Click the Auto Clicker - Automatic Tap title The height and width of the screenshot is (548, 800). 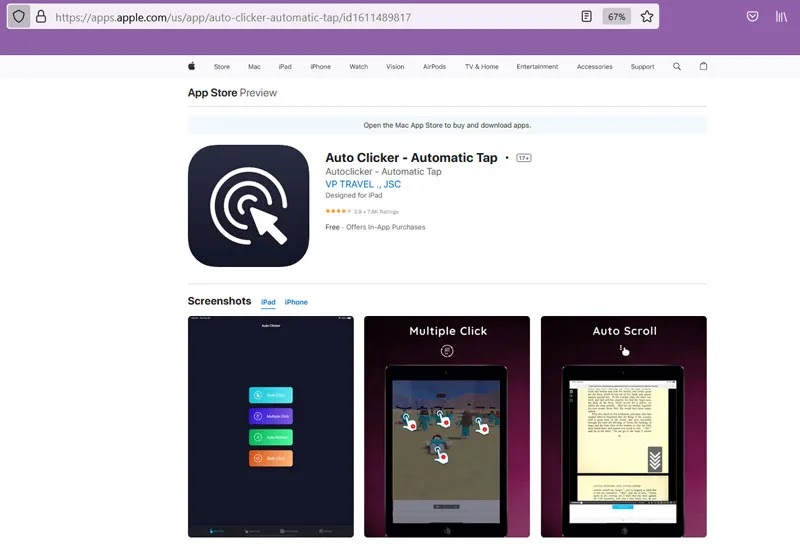411,158
